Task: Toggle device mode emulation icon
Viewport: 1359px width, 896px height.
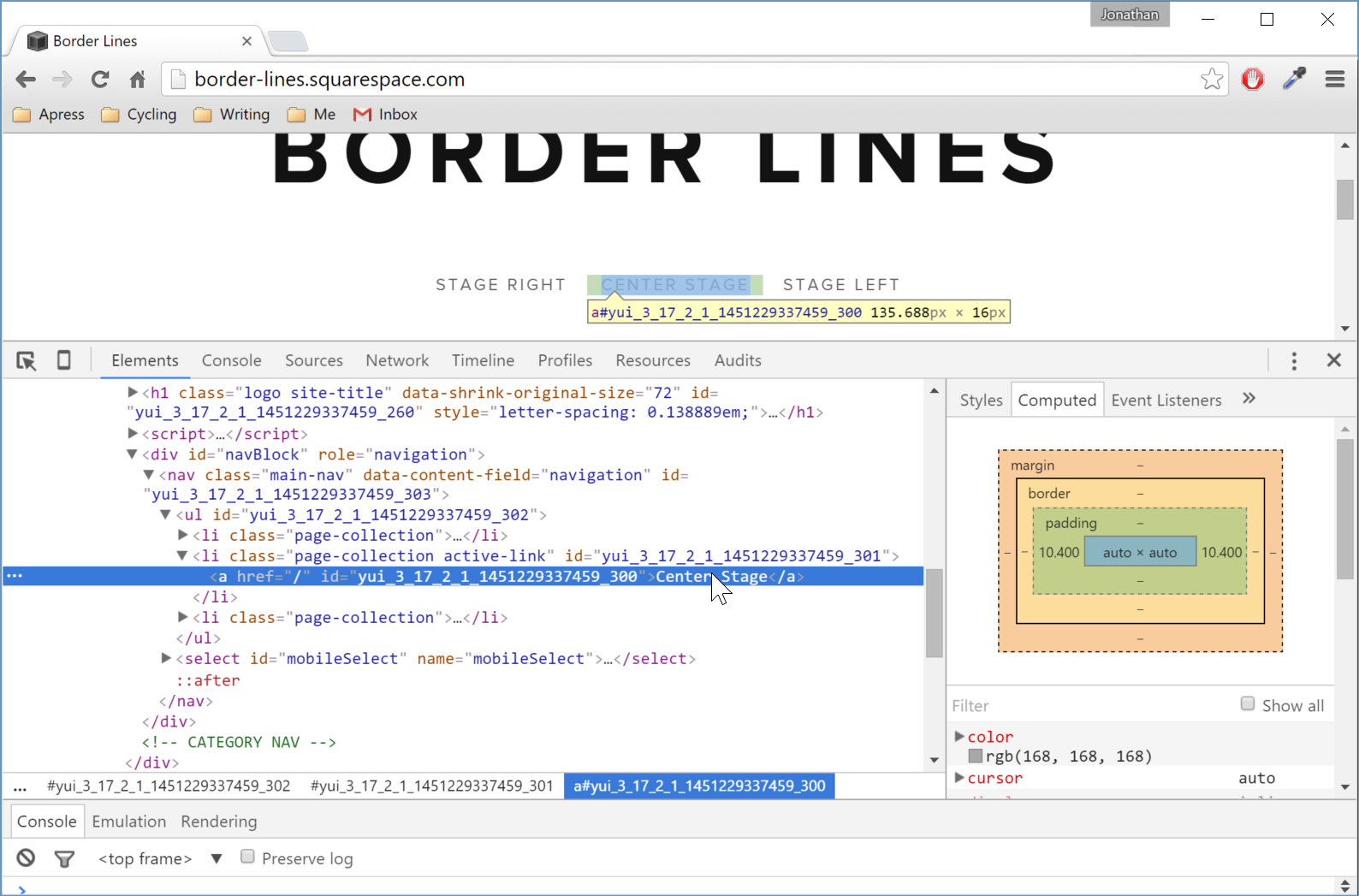Action: (64, 360)
